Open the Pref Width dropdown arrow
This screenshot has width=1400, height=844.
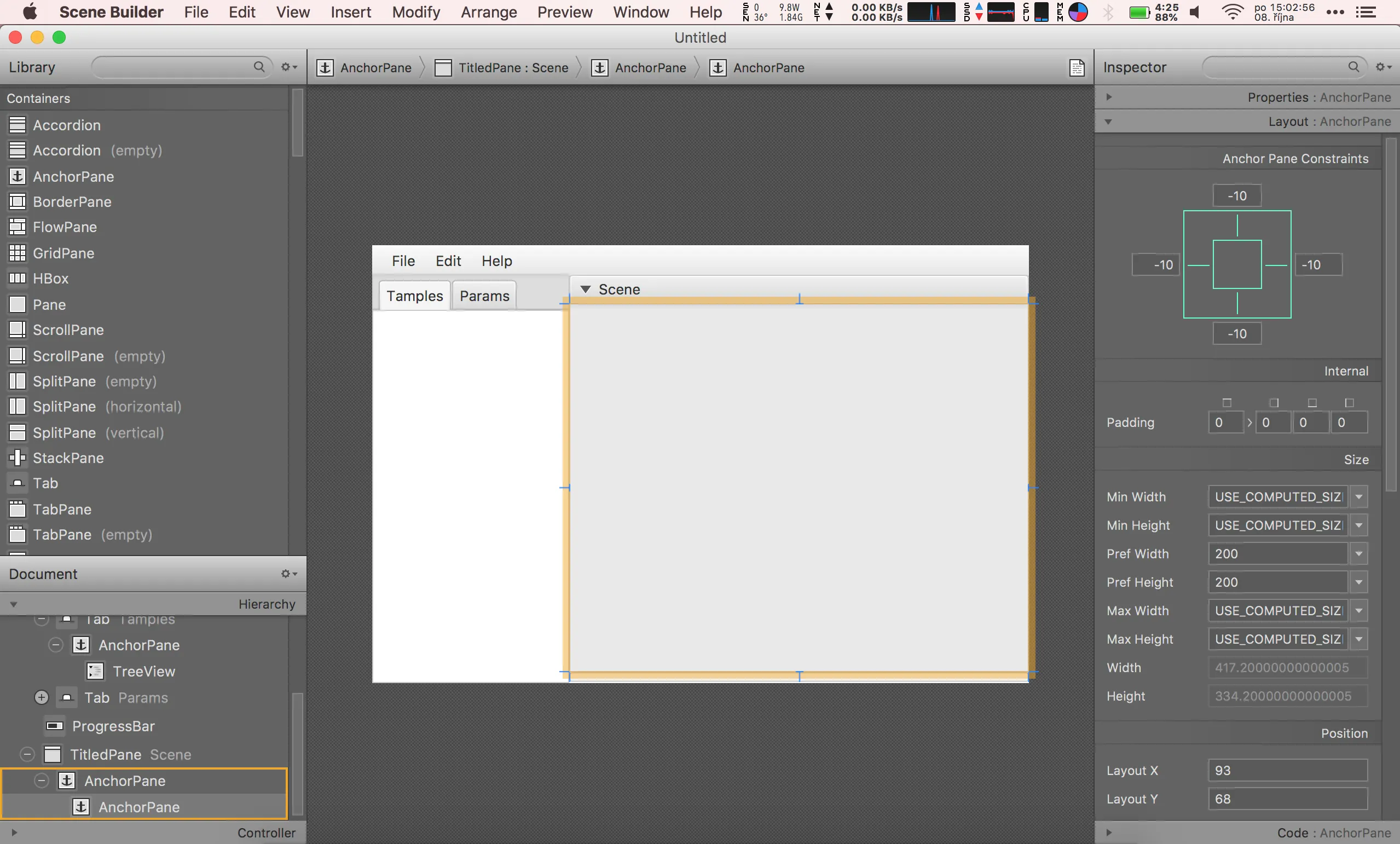click(1358, 553)
